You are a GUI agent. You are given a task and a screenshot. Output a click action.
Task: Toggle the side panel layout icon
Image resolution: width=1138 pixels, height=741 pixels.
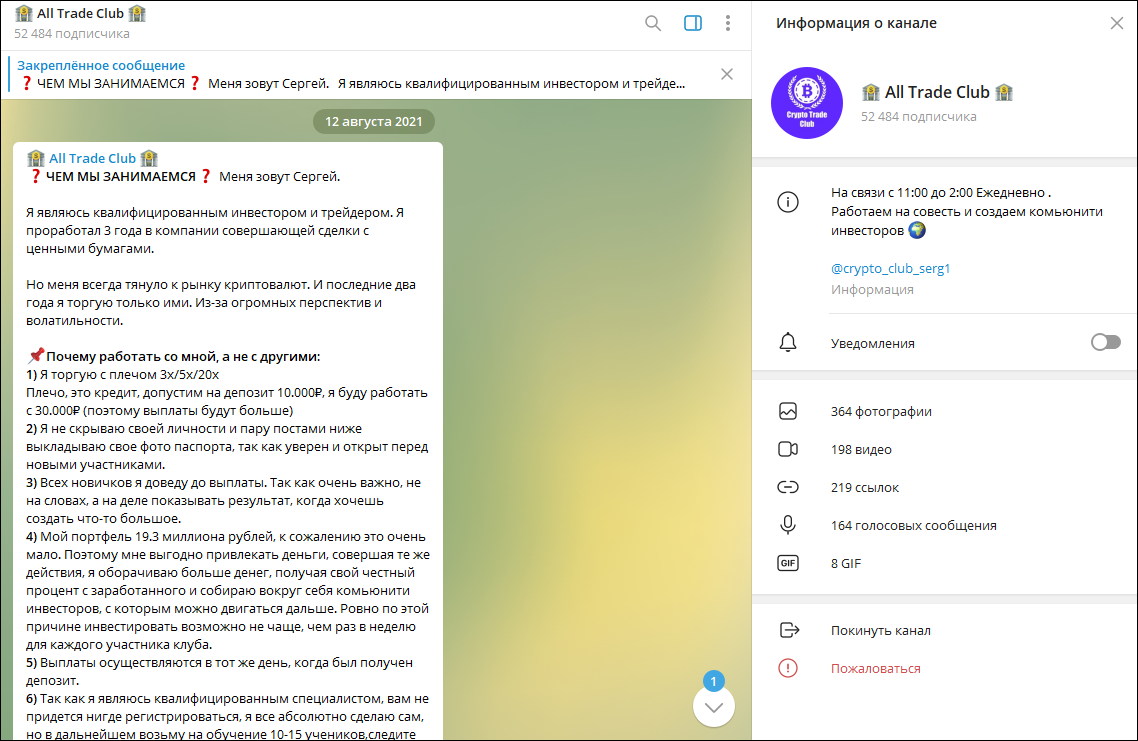(x=693, y=23)
